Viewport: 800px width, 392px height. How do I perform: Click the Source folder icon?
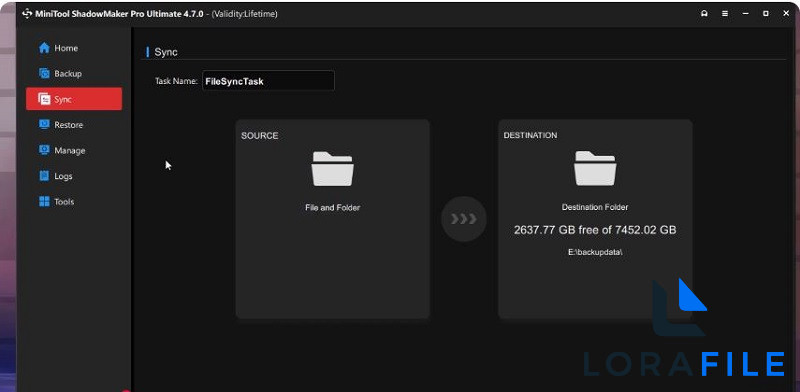333,169
